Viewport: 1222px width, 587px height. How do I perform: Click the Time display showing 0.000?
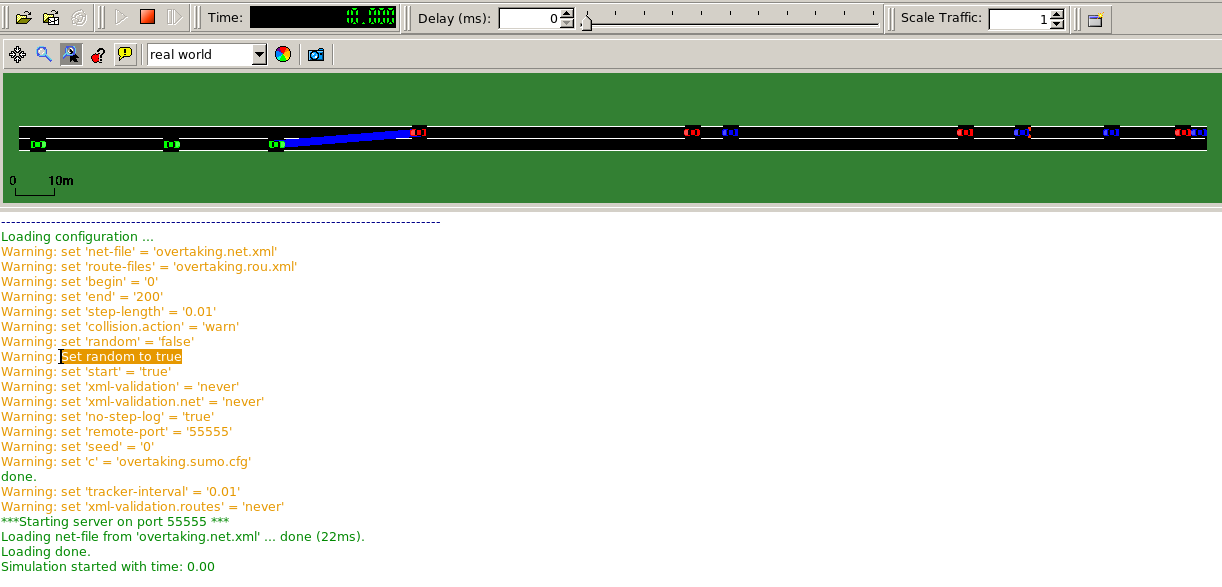click(x=323, y=17)
